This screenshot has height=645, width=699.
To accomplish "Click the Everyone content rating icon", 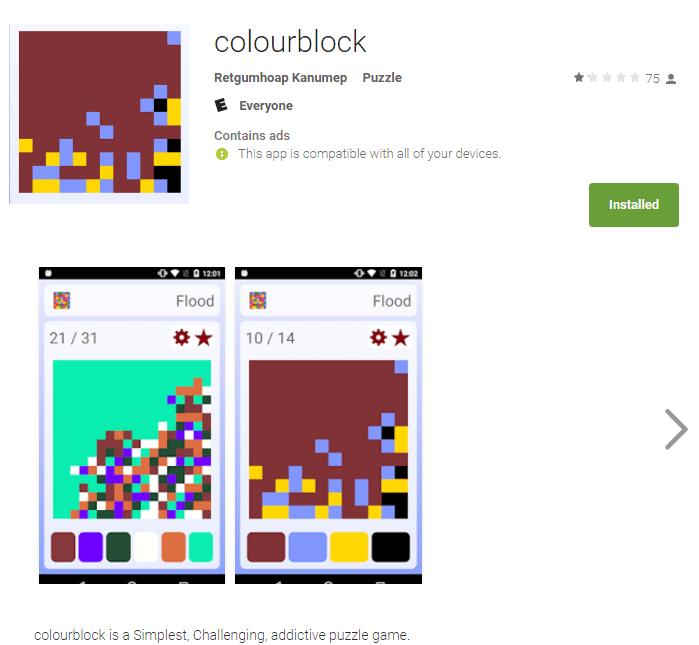I will click(221, 106).
